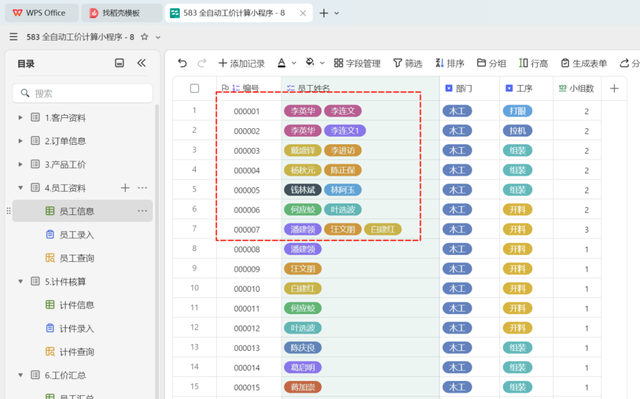Switch to the WPS Office tab
Image resolution: width=640 pixels, height=399 pixels.
(x=41, y=13)
